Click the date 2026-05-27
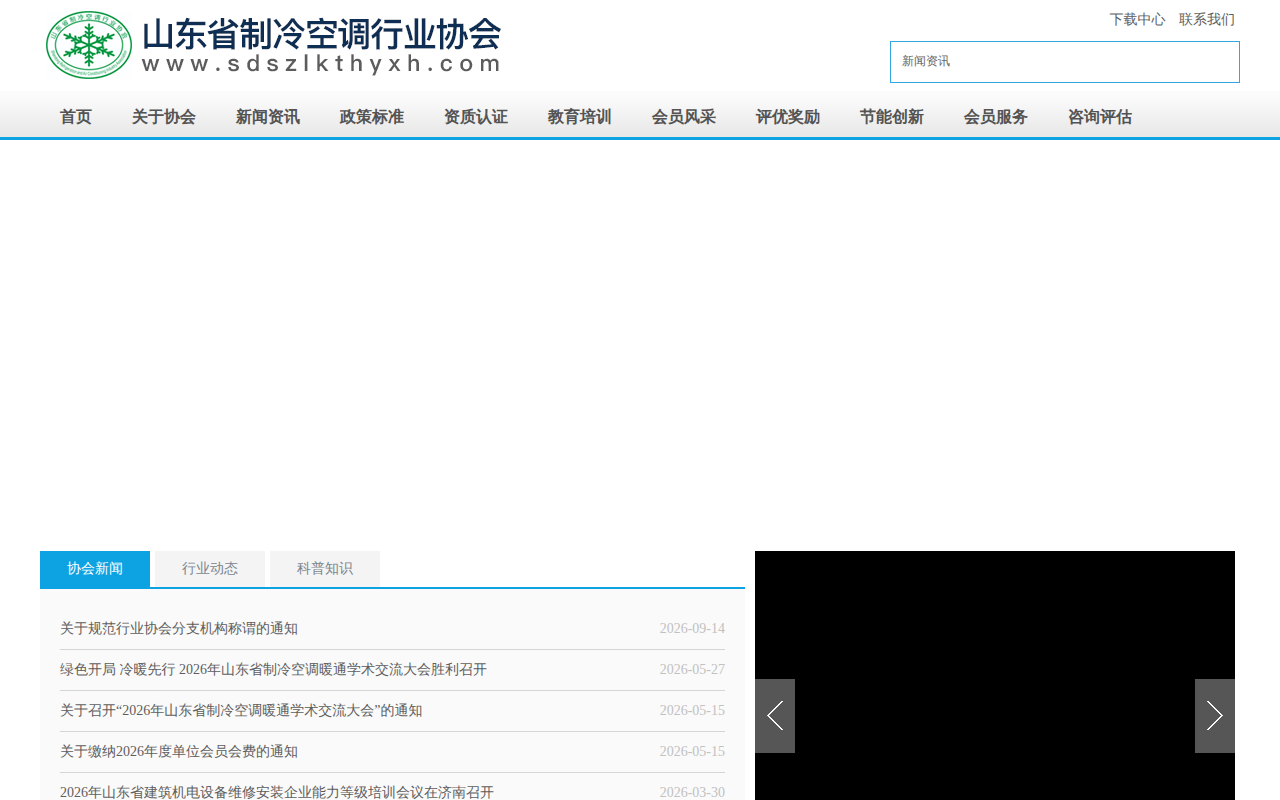 click(692, 670)
